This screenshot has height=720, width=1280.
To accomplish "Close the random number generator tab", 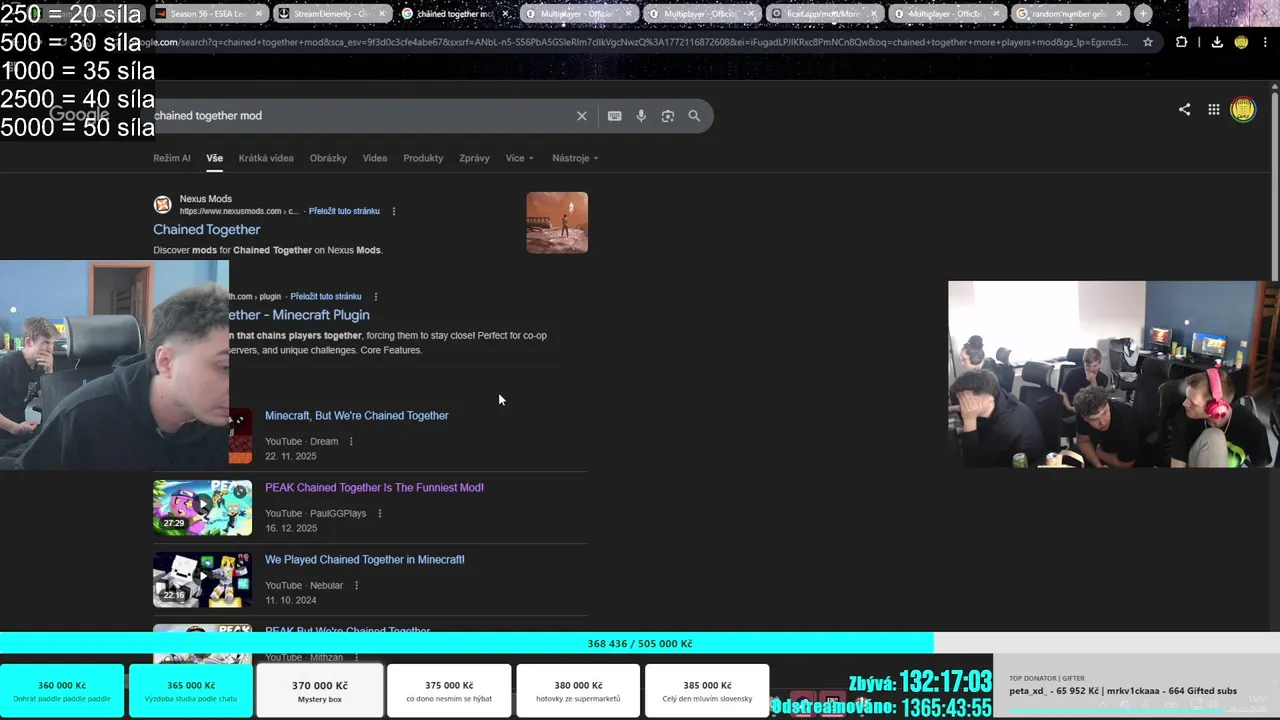I will click(1119, 14).
